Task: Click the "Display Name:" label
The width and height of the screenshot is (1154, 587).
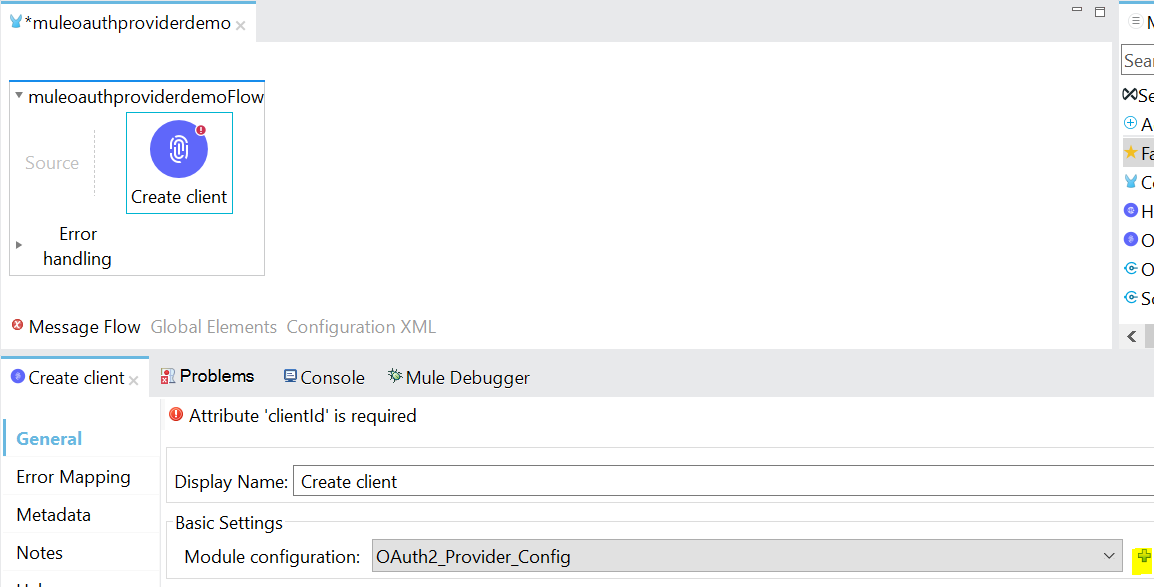Action: pos(231,482)
